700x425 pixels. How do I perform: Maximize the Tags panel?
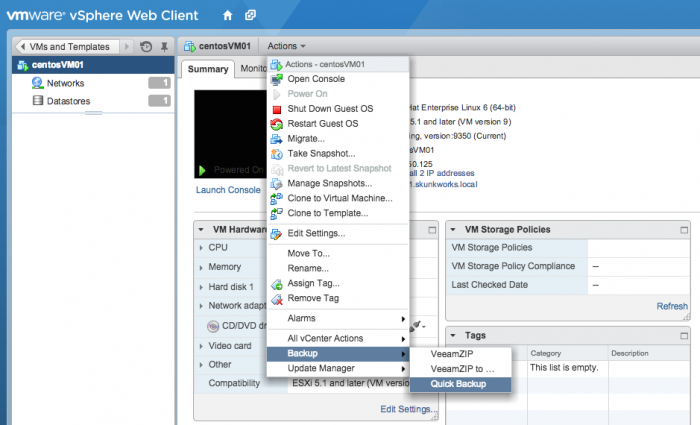(684, 336)
